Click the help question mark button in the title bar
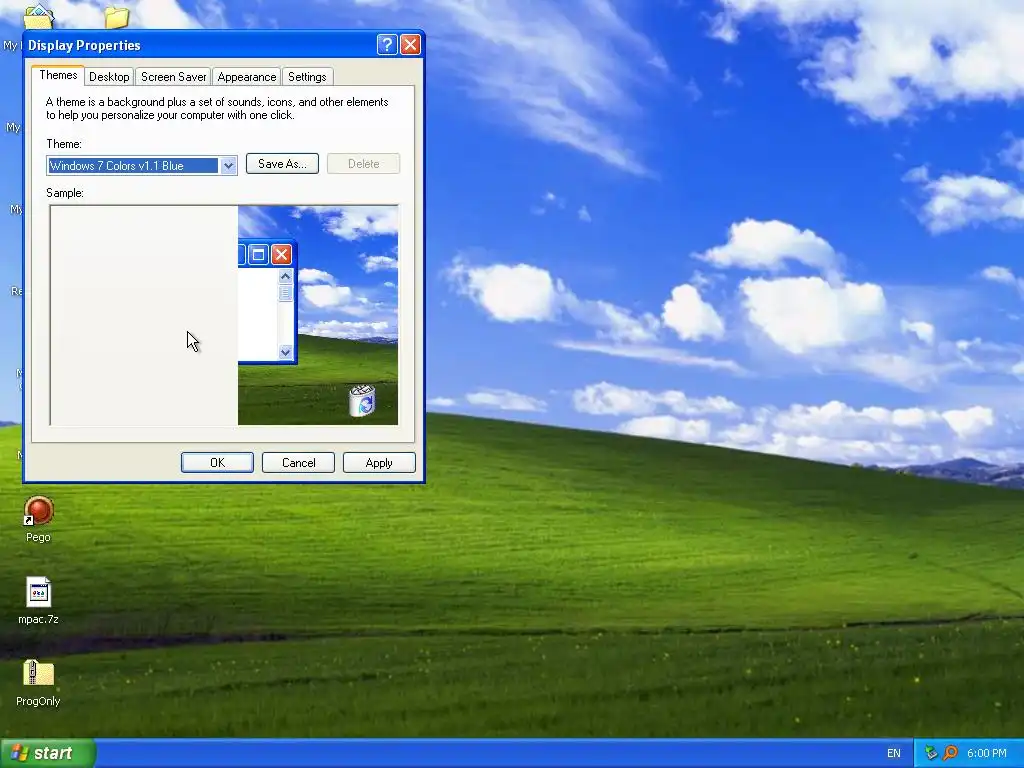Image resolution: width=1024 pixels, height=768 pixels. click(x=387, y=44)
